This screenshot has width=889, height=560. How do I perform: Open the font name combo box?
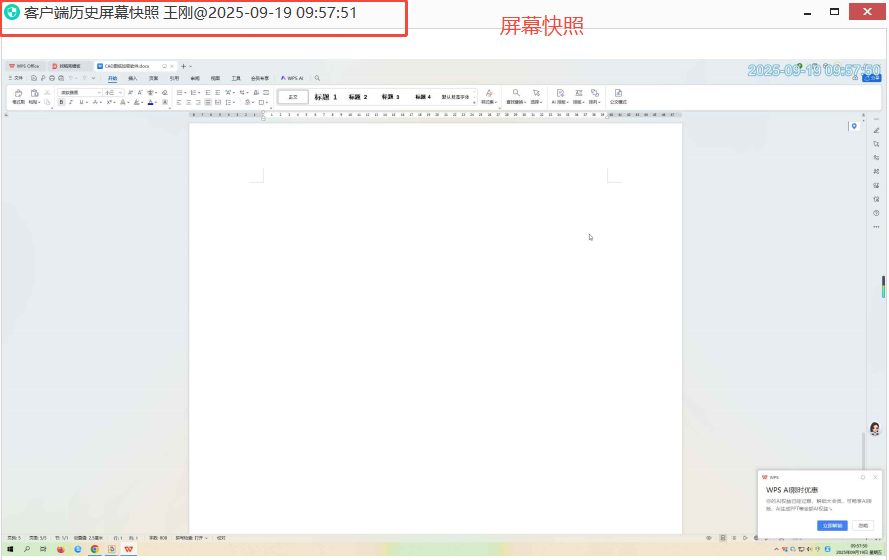80,92
